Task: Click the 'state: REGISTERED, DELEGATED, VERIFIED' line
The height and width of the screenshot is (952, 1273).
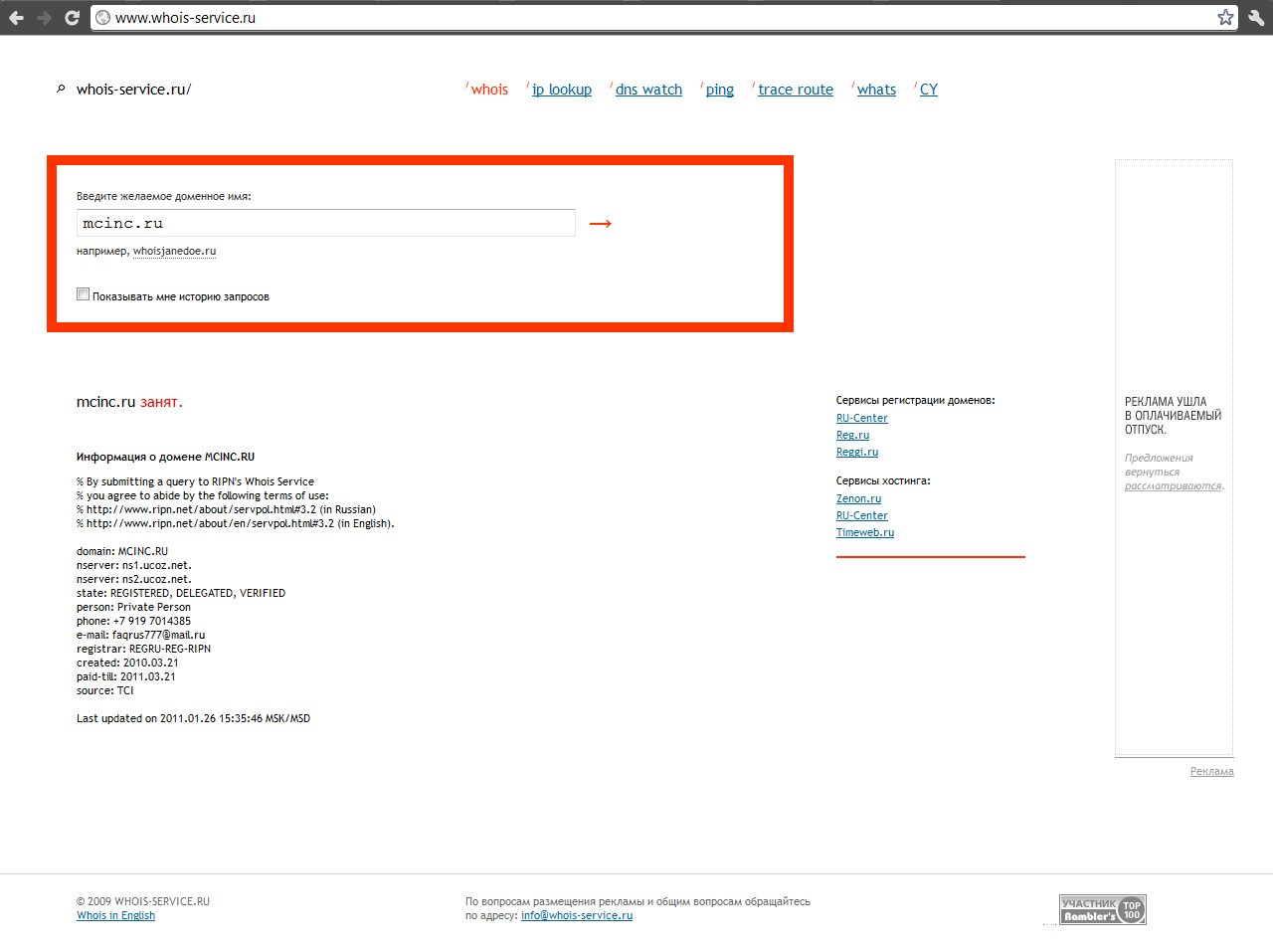Action: tap(181, 593)
